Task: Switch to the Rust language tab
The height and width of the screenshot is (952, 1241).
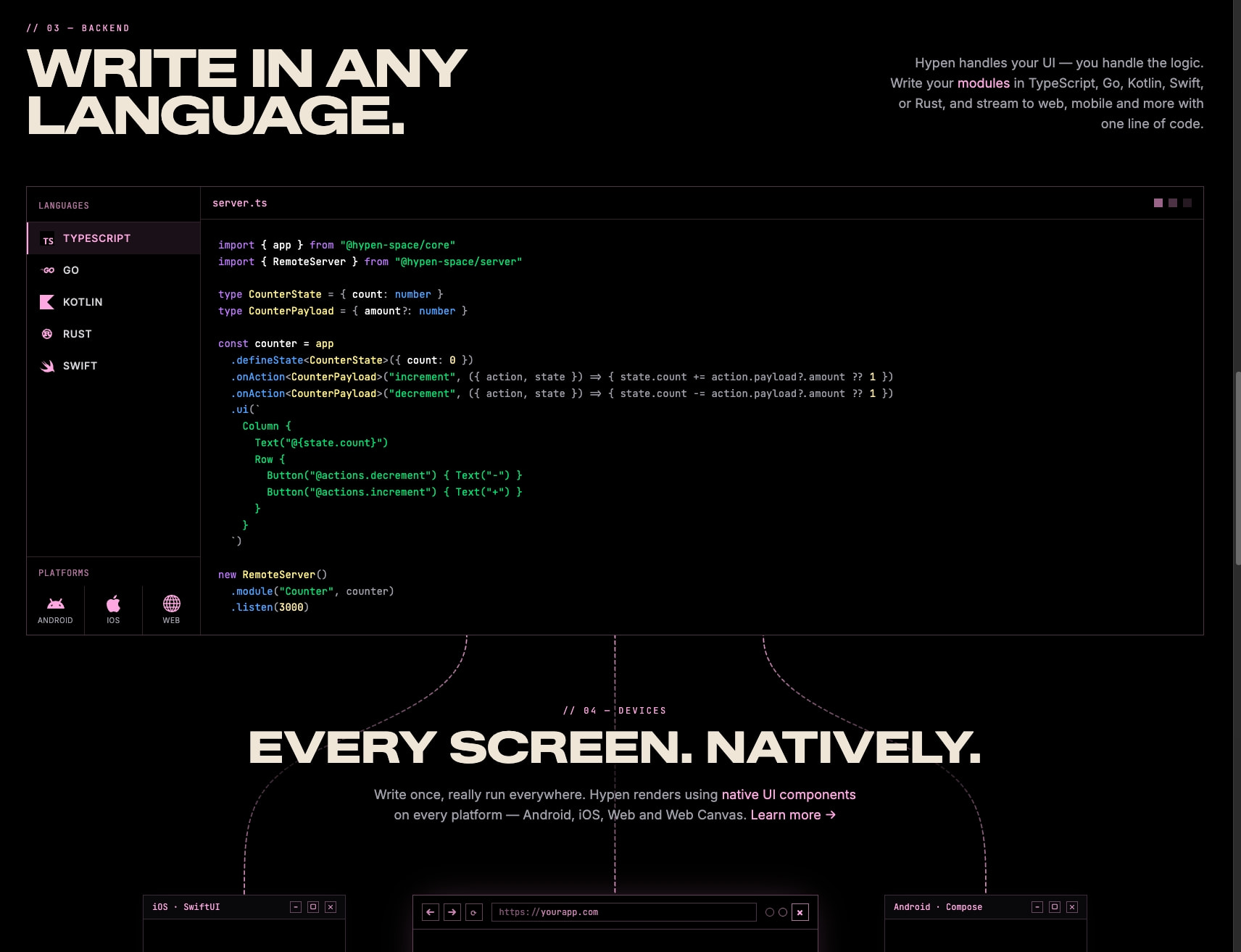Action: click(x=114, y=334)
